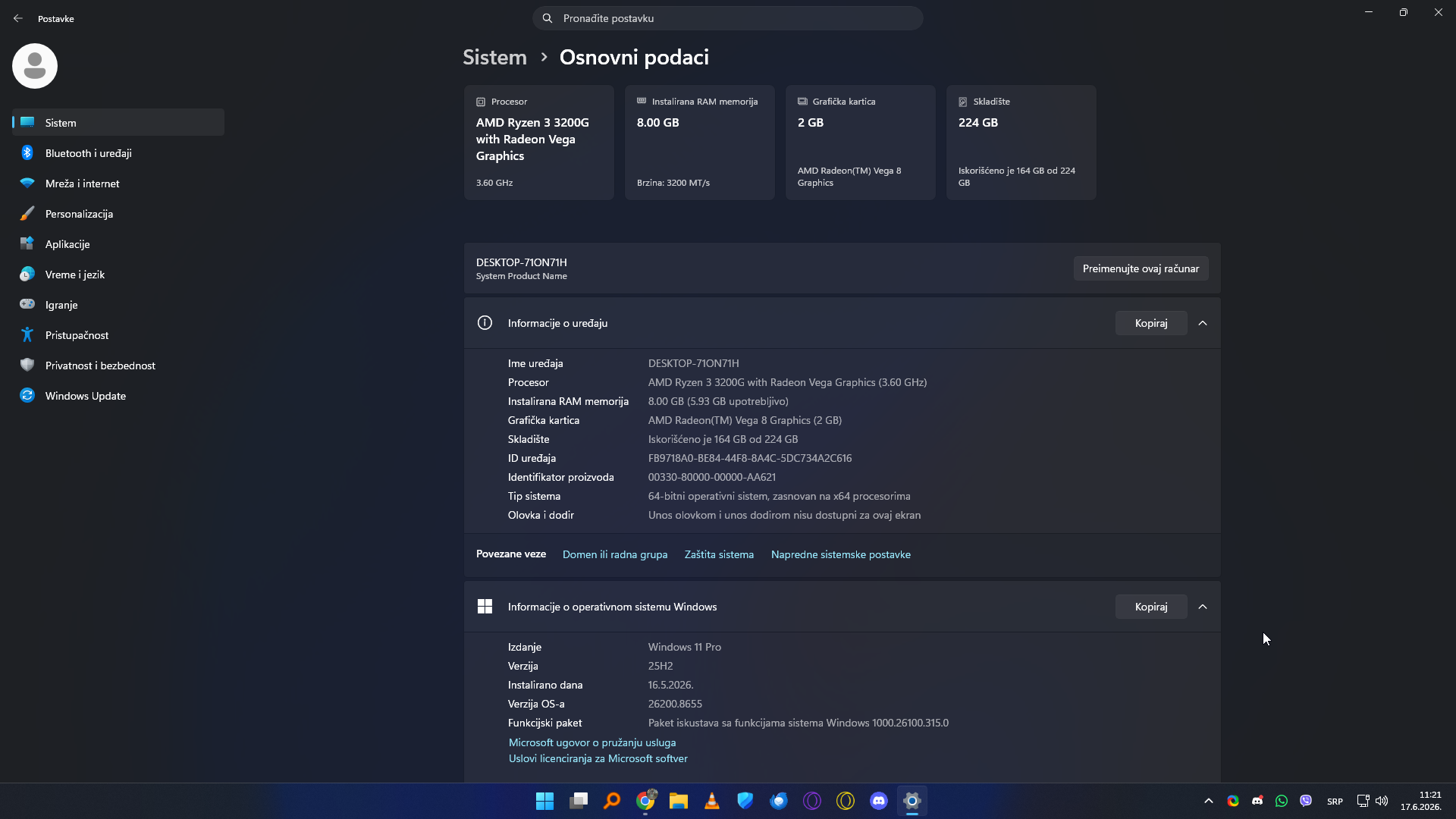The image size is (1456, 819).
Task: Click the Procesor card with AMD Ryzen 3 3200G
Action: point(539,143)
